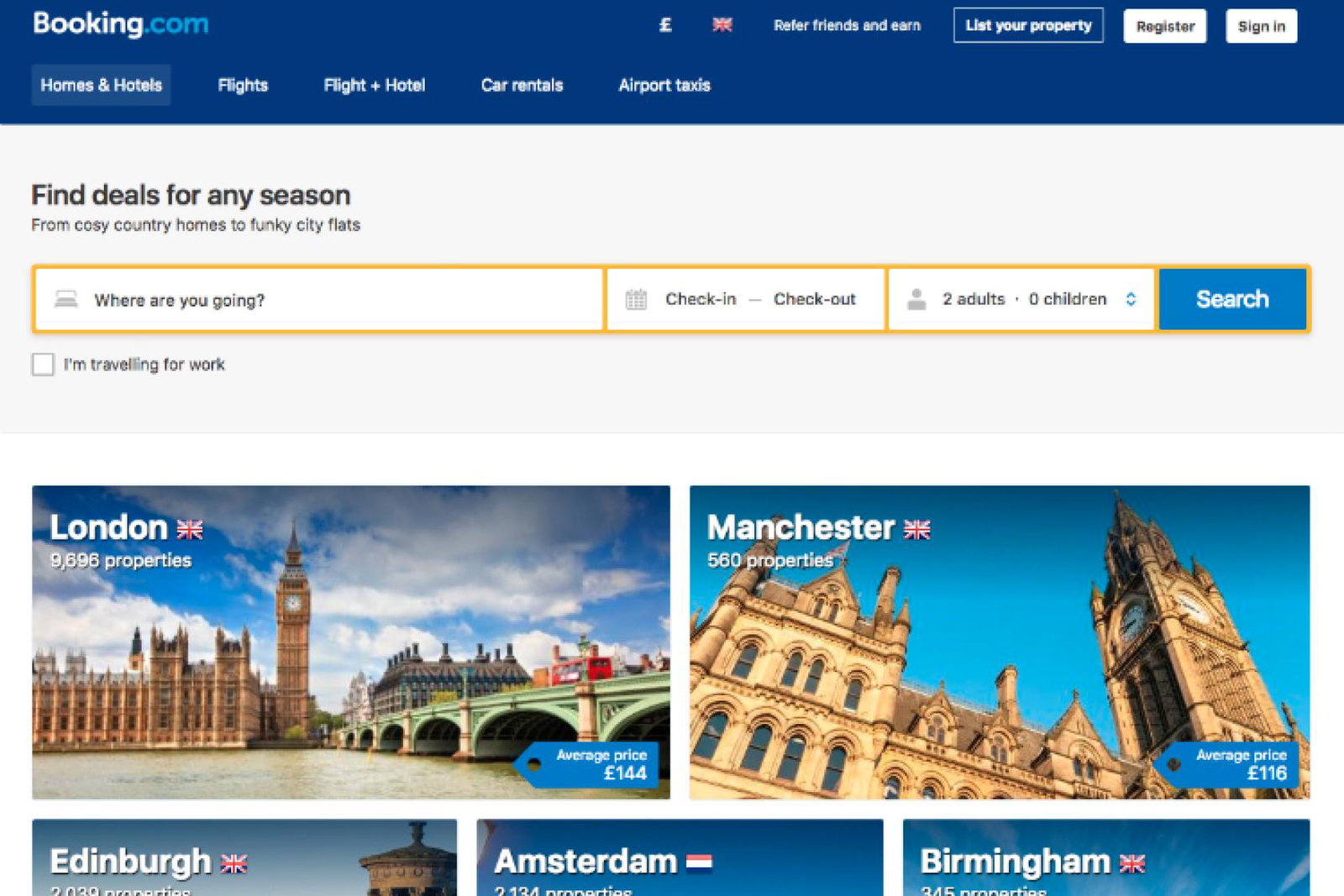Click the '560 properties' text under Manchester
This screenshot has height=896, width=1344.
[x=770, y=560]
